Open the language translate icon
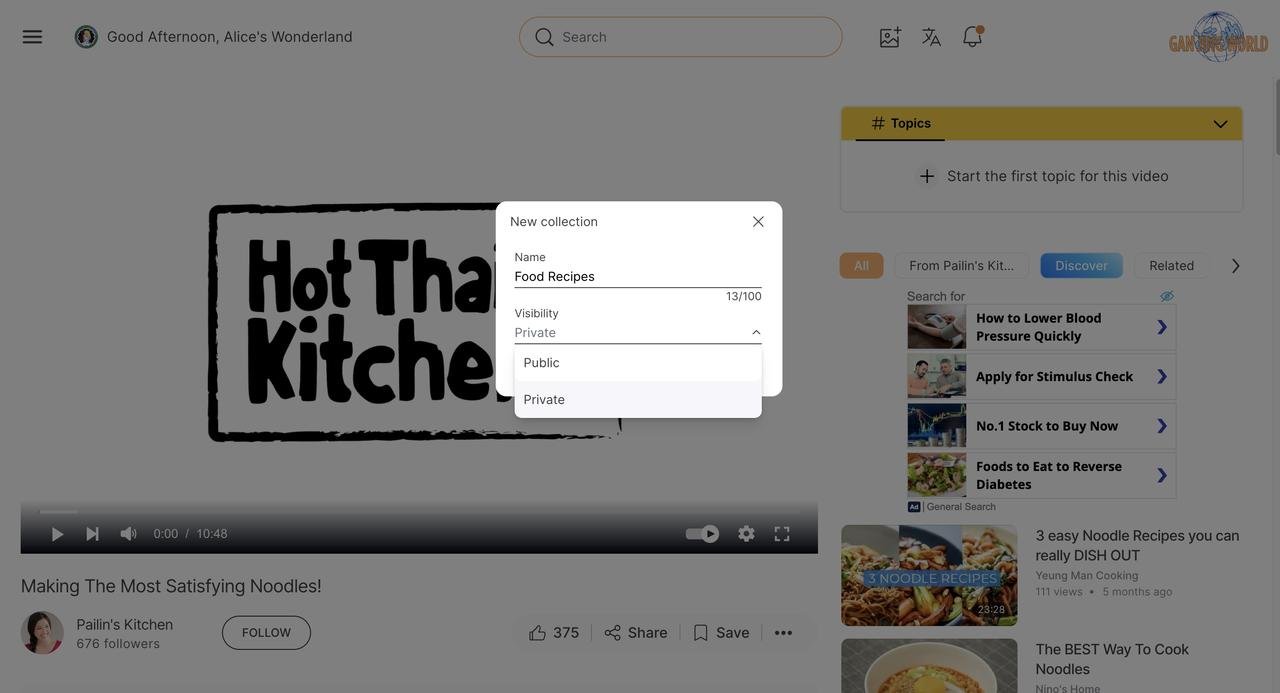 (931, 37)
